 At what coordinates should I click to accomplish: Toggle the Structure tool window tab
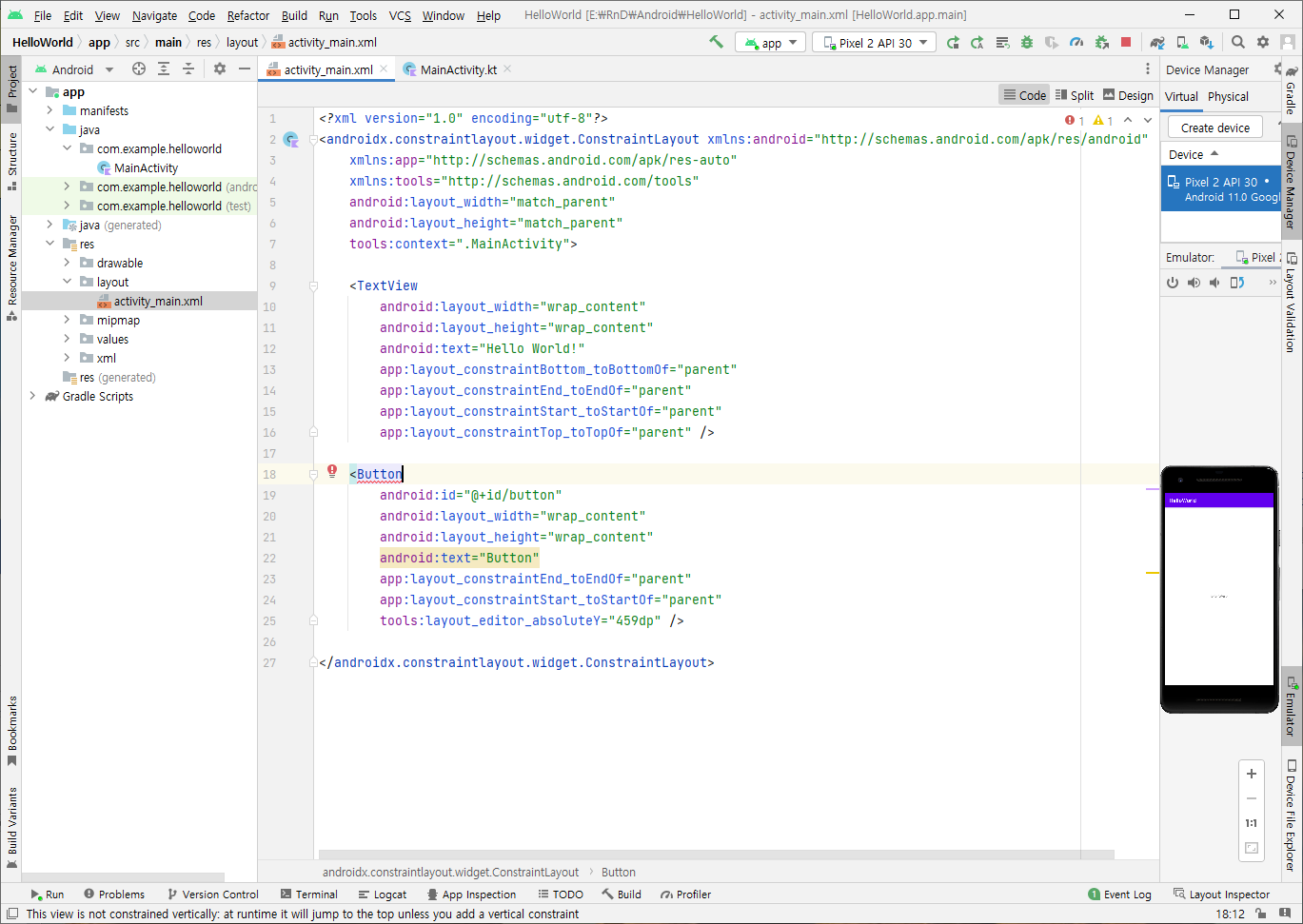tap(11, 162)
